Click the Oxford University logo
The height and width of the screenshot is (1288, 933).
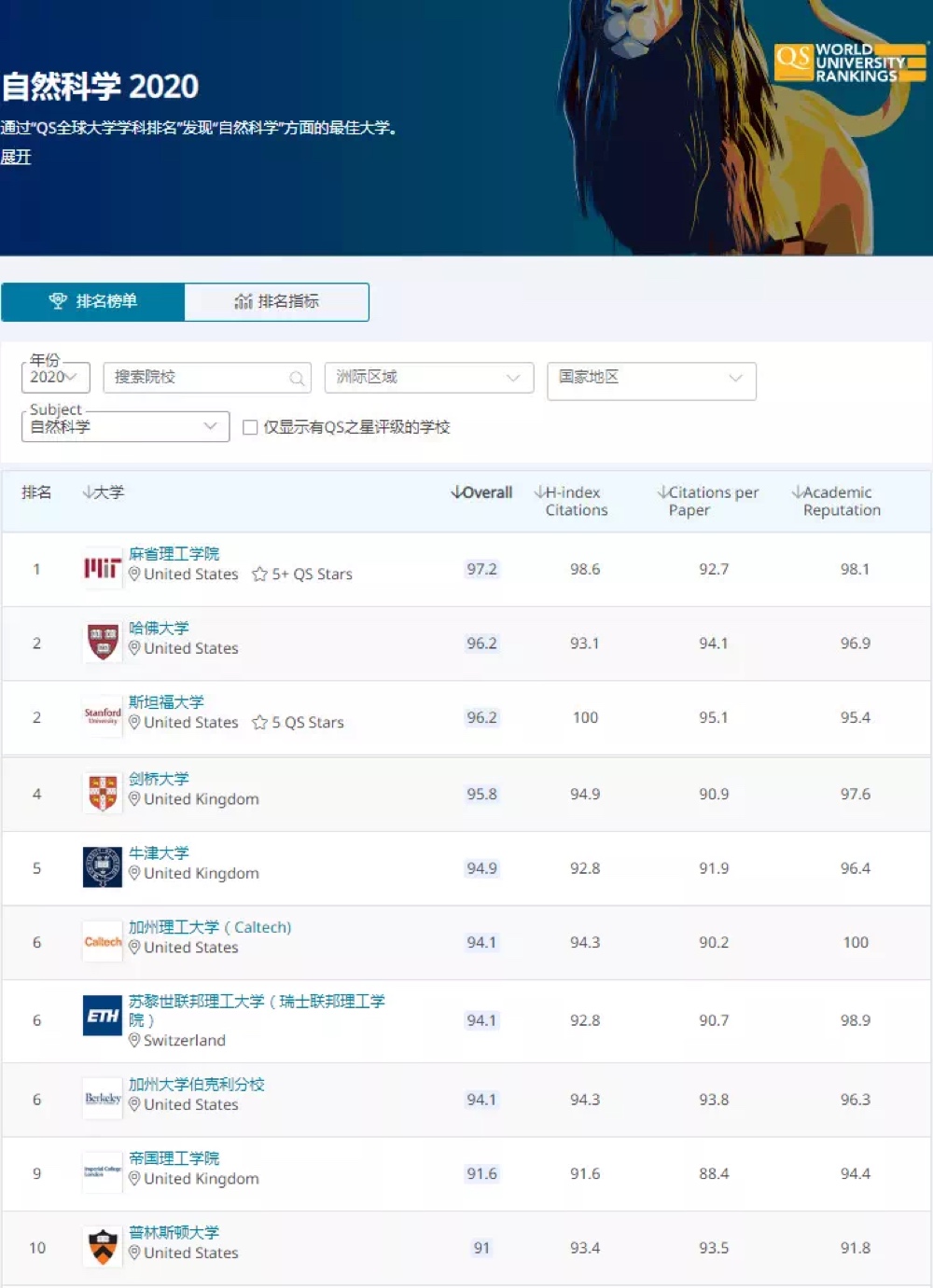(102, 866)
